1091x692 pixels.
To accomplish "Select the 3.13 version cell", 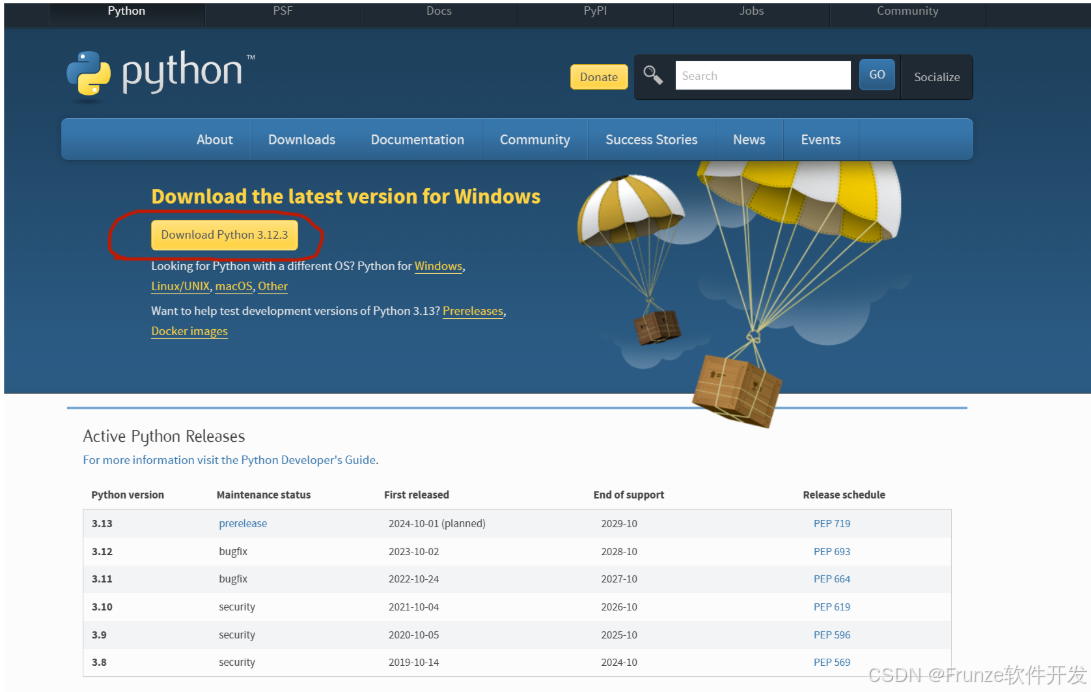I will (x=102, y=524).
